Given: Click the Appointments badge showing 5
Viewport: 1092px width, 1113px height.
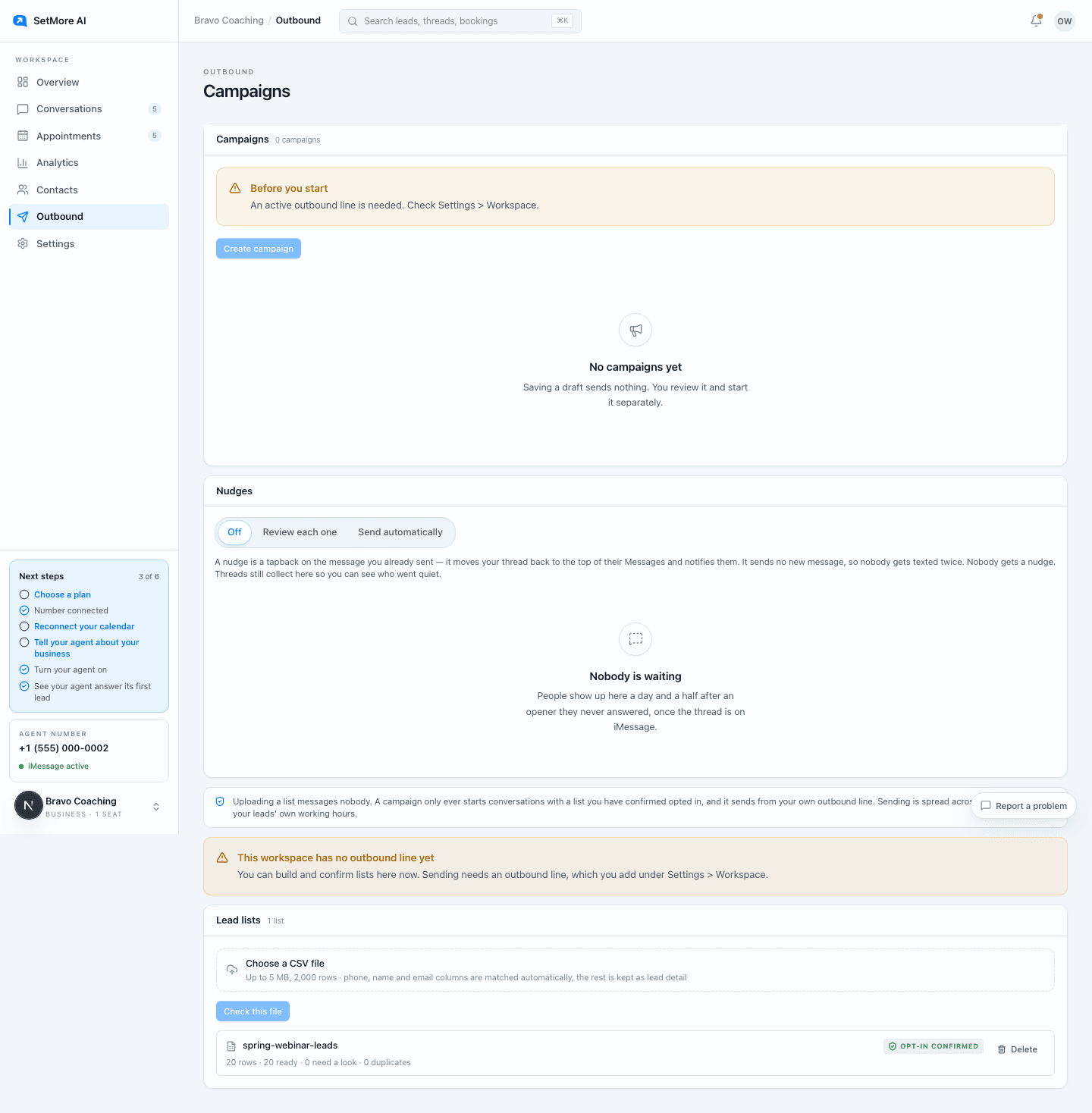Looking at the screenshot, I should pyautogui.click(x=155, y=136).
